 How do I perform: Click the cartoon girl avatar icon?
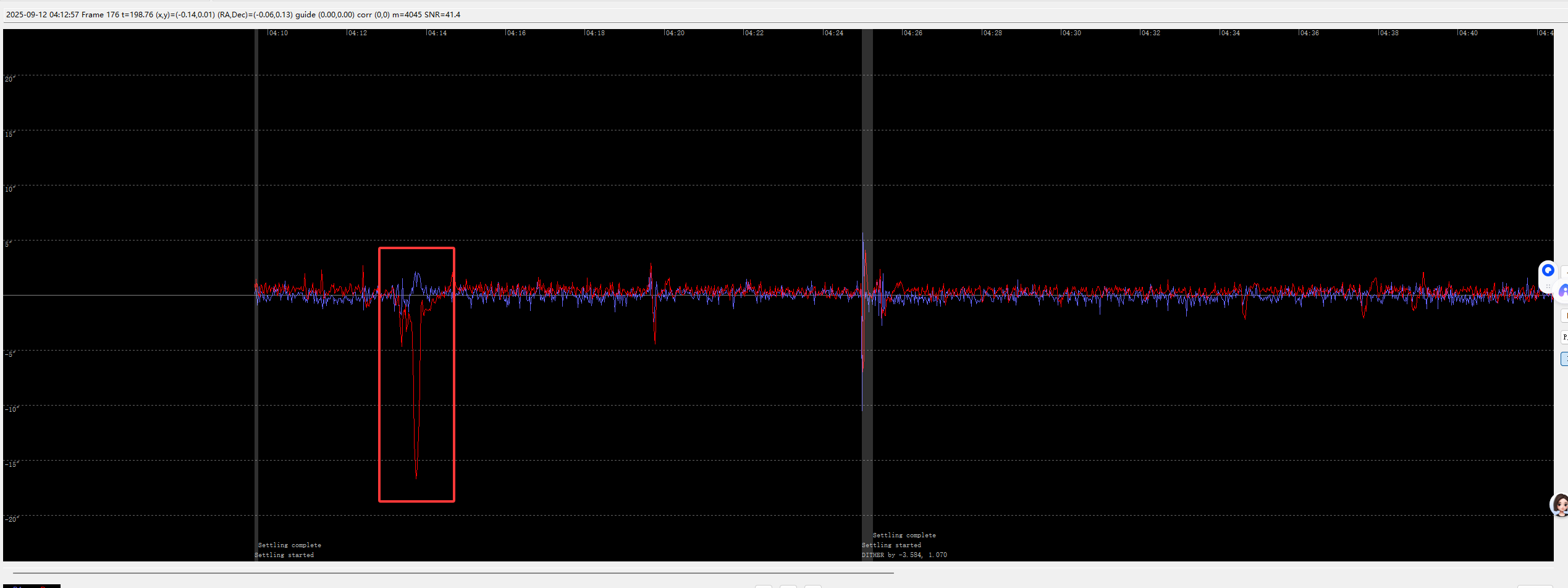pos(1559,505)
